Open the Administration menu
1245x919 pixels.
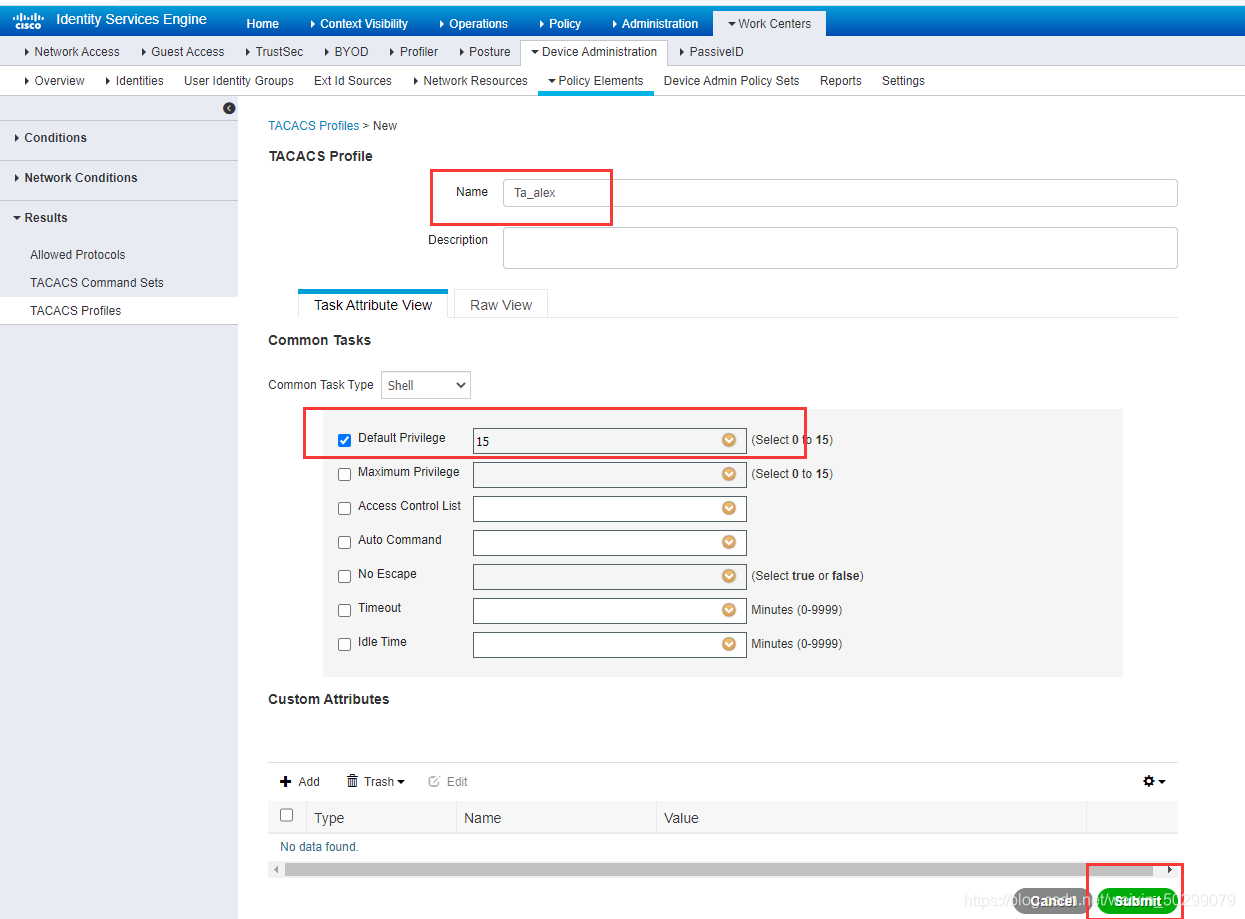pos(657,23)
